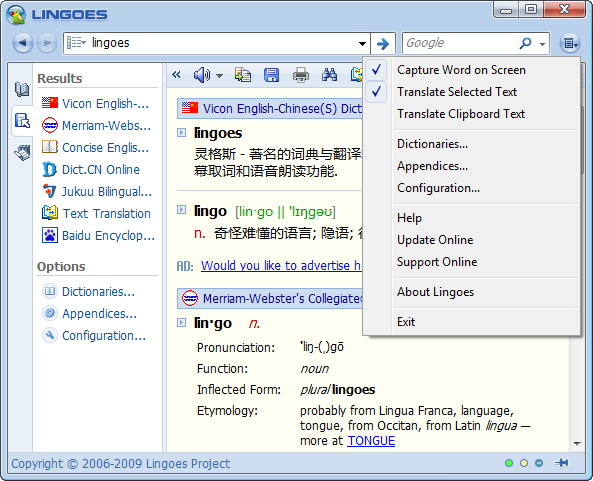Viewport: 593px width, 481px height.
Task: Select Update Online from the menu
Action: (435, 240)
